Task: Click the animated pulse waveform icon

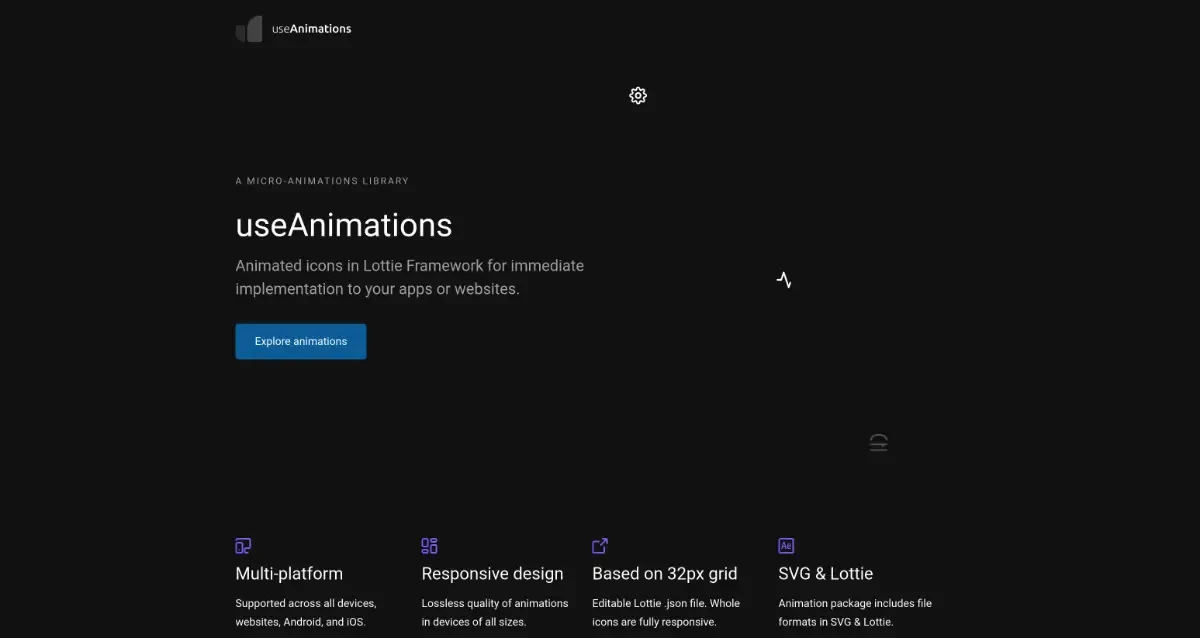Action: point(784,280)
